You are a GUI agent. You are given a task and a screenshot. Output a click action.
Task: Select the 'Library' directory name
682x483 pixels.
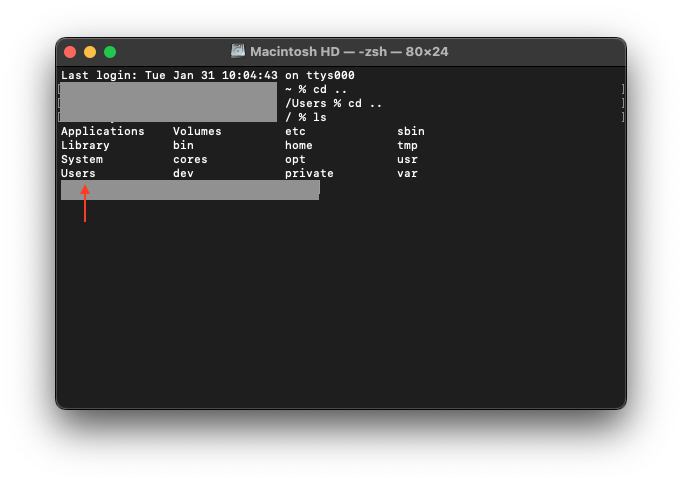(85, 145)
